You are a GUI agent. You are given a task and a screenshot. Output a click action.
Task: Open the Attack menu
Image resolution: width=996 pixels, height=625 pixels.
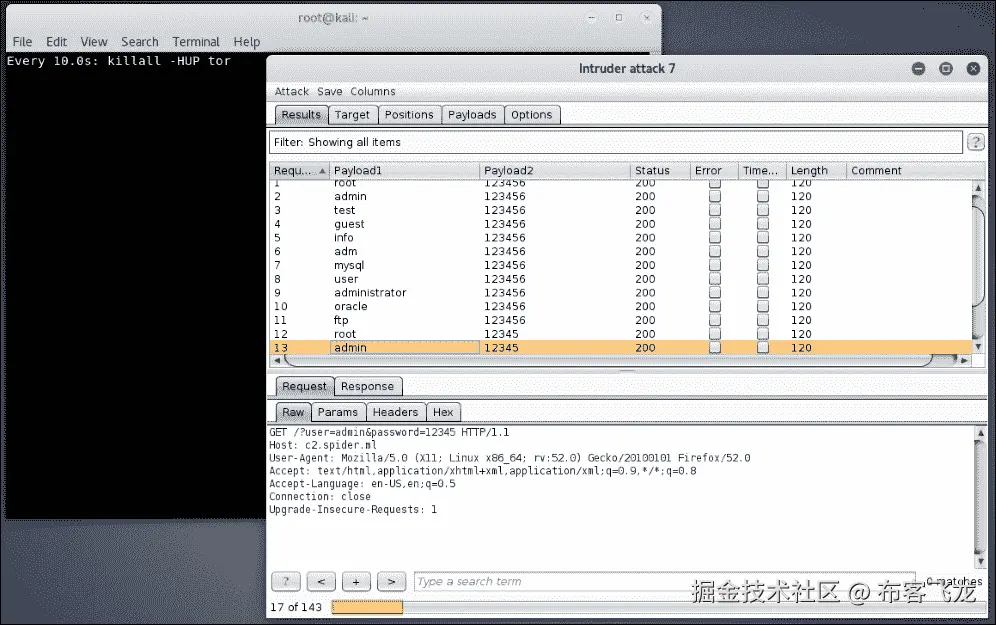(x=292, y=91)
